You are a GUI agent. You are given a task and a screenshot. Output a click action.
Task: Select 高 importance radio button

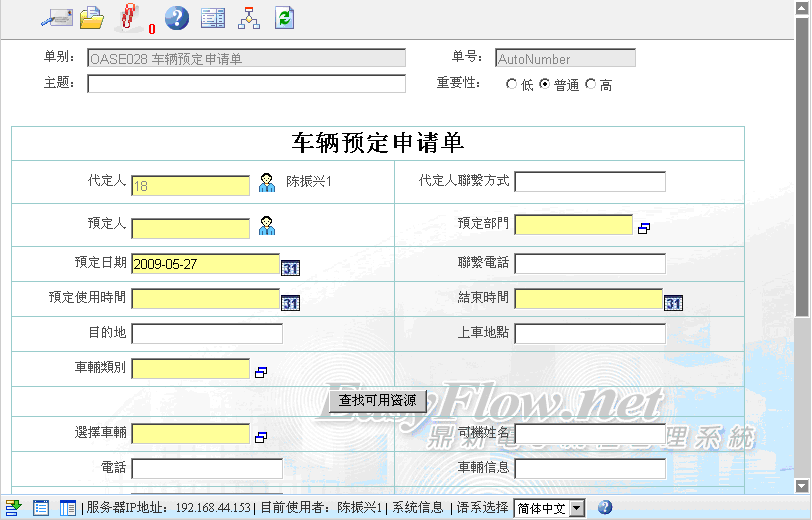click(x=590, y=85)
